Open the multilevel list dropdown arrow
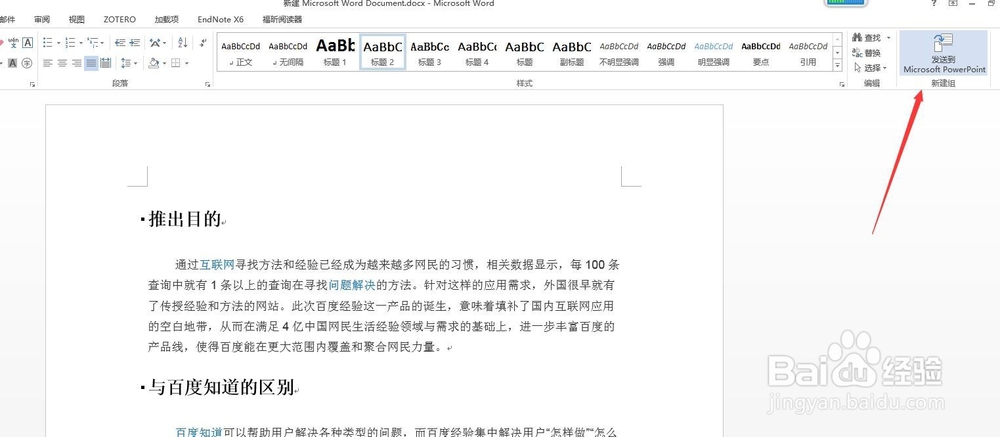Screen dimensions: 1000x437 [102, 43]
